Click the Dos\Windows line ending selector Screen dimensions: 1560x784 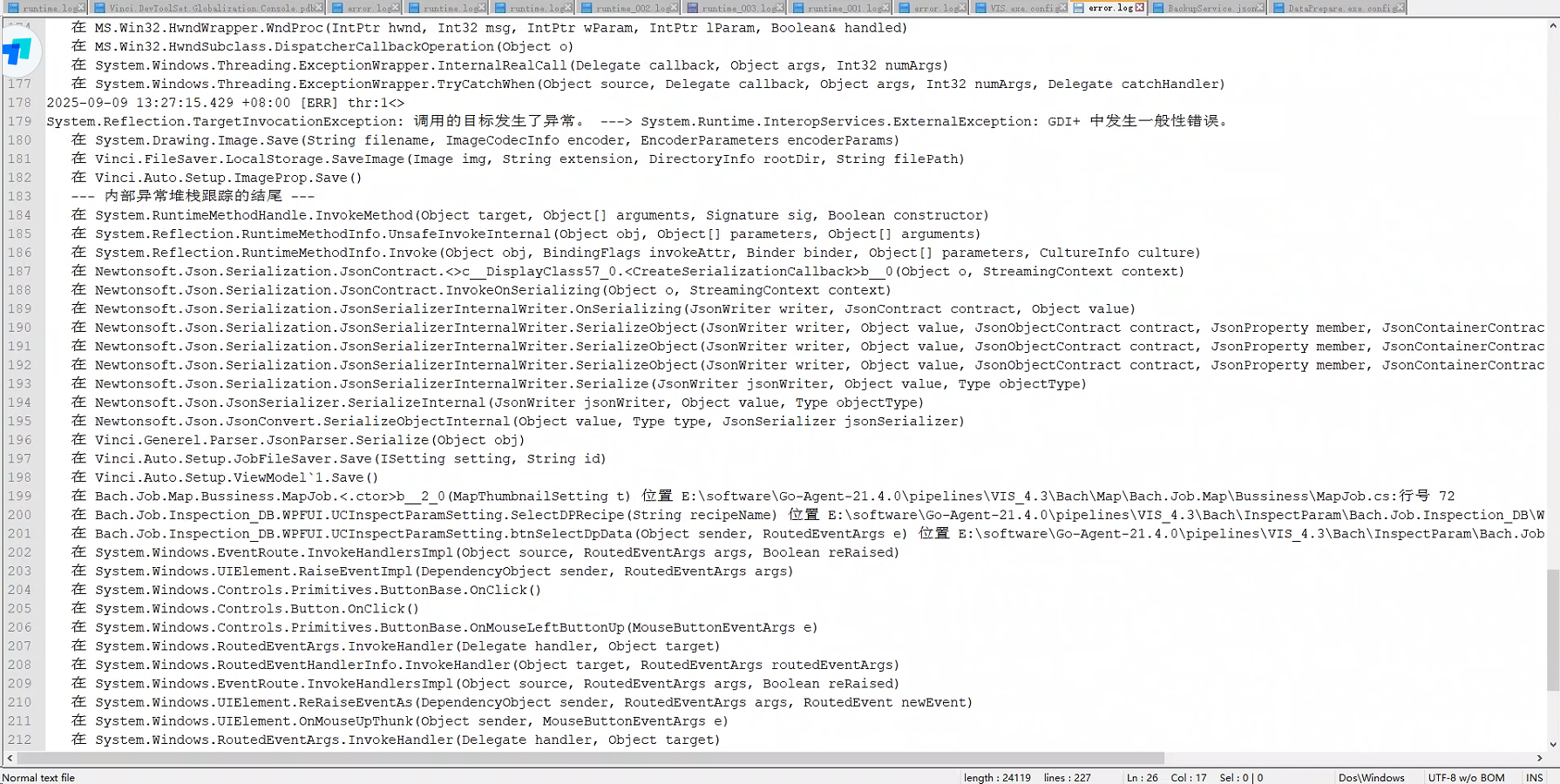coord(1371,777)
